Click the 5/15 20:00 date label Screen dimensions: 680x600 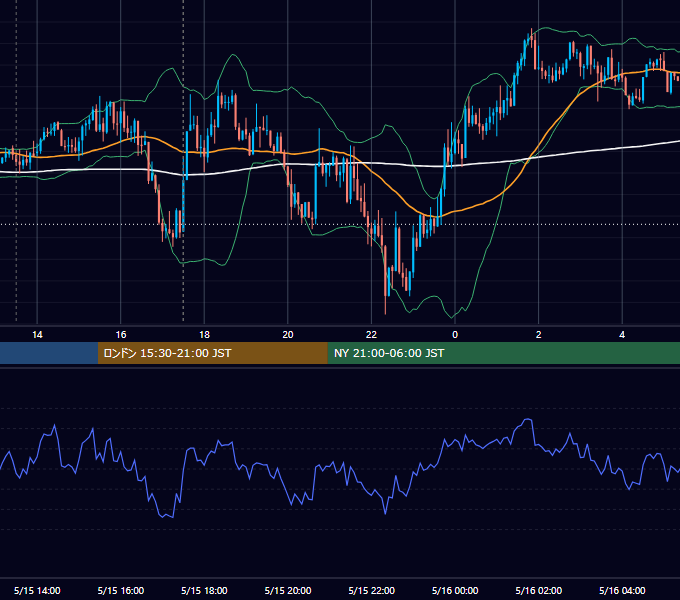coord(288,590)
